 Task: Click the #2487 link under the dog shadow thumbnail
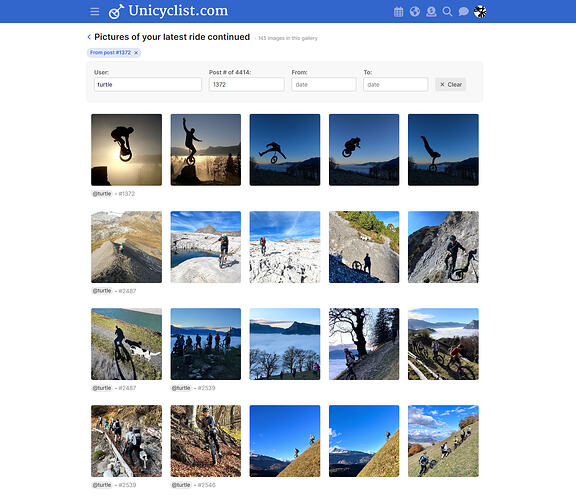tap(127, 388)
